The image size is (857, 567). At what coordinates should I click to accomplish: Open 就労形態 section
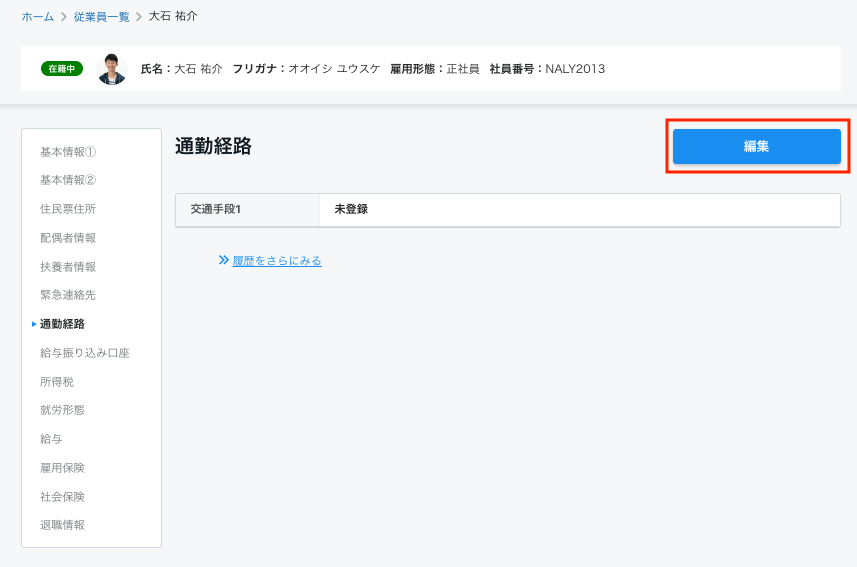click(62, 410)
